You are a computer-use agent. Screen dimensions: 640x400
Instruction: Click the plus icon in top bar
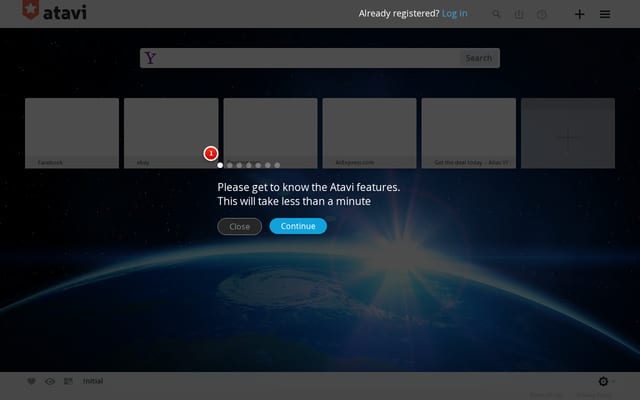579,14
